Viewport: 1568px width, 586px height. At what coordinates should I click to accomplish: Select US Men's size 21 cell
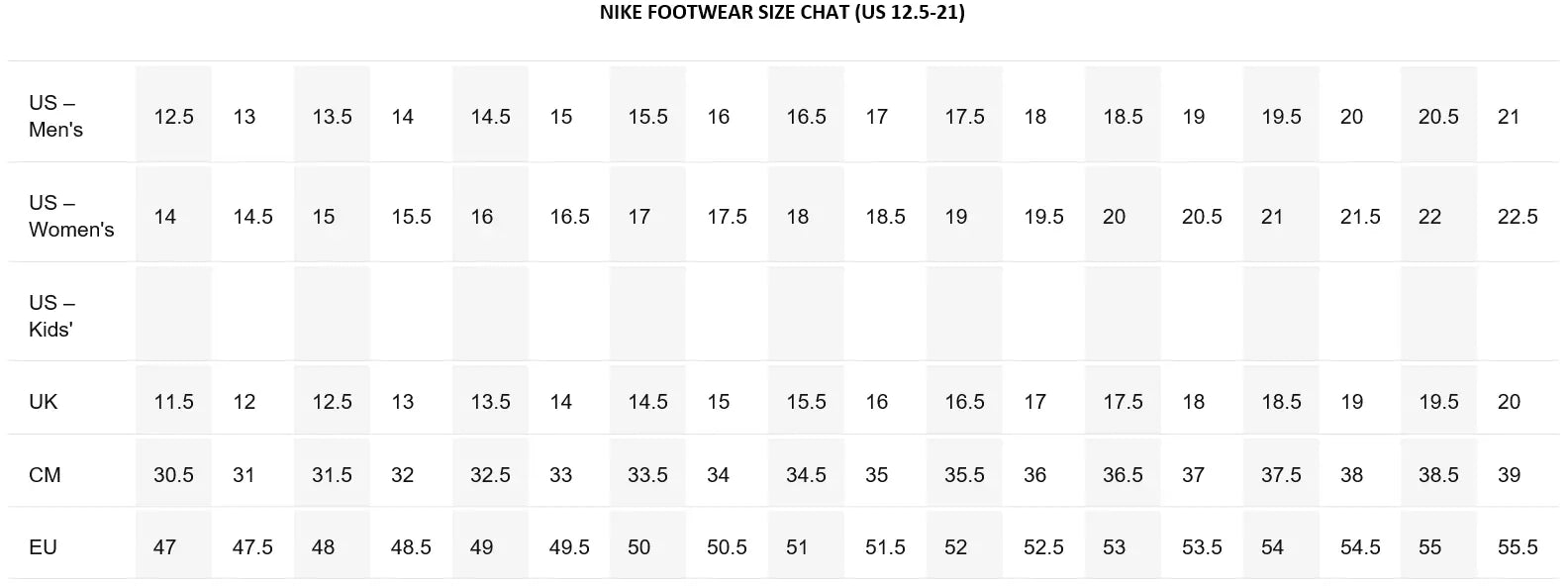point(1518,117)
